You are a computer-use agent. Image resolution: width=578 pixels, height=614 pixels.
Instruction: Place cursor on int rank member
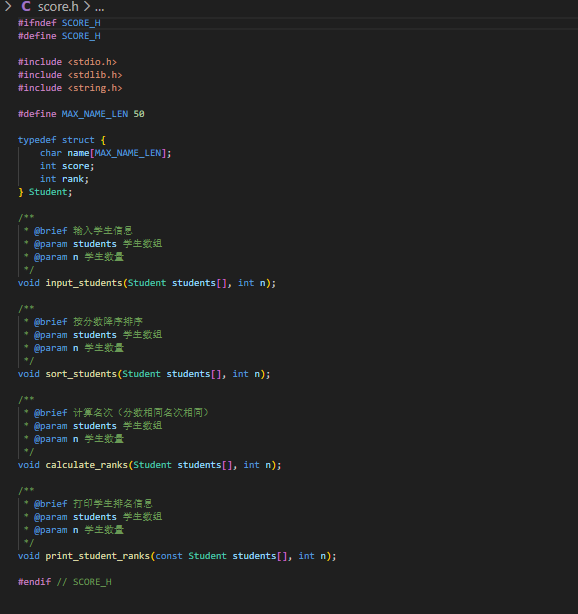pyautogui.click(x=64, y=179)
